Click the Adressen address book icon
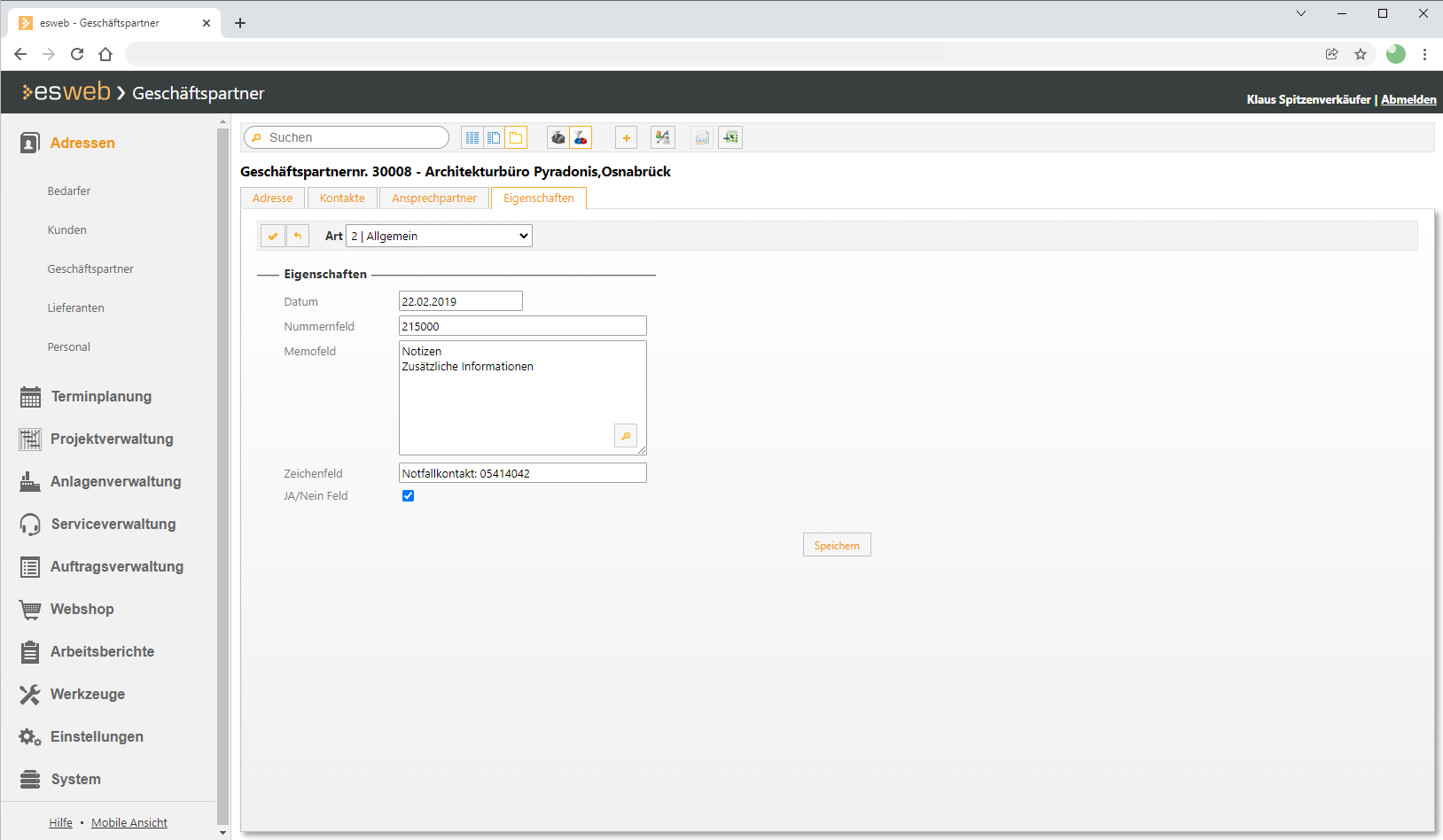 [30, 143]
